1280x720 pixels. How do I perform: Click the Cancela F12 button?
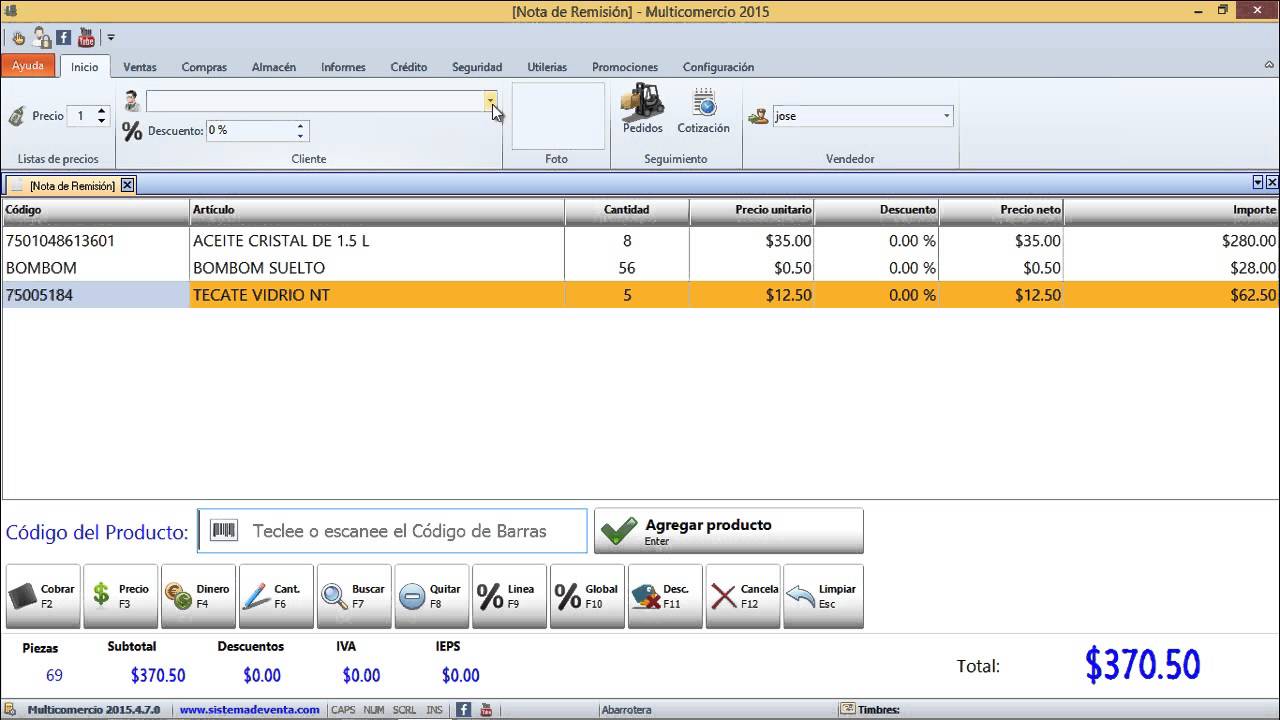coord(744,597)
